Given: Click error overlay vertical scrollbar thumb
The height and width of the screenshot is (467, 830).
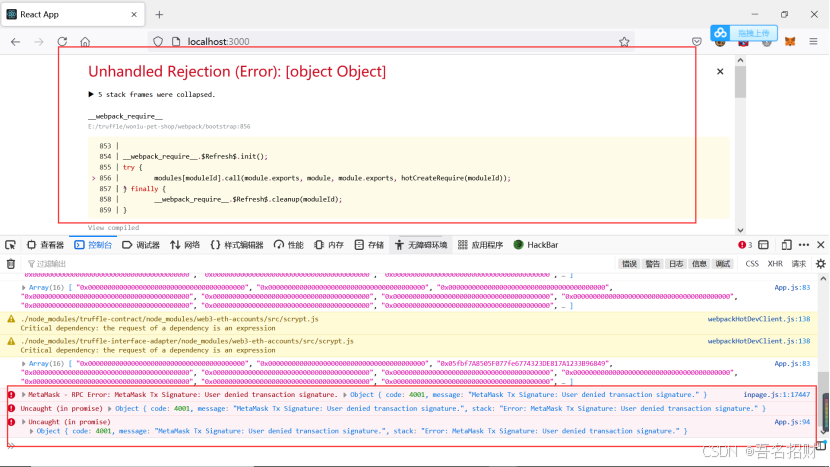Looking at the screenshot, I should [740, 82].
